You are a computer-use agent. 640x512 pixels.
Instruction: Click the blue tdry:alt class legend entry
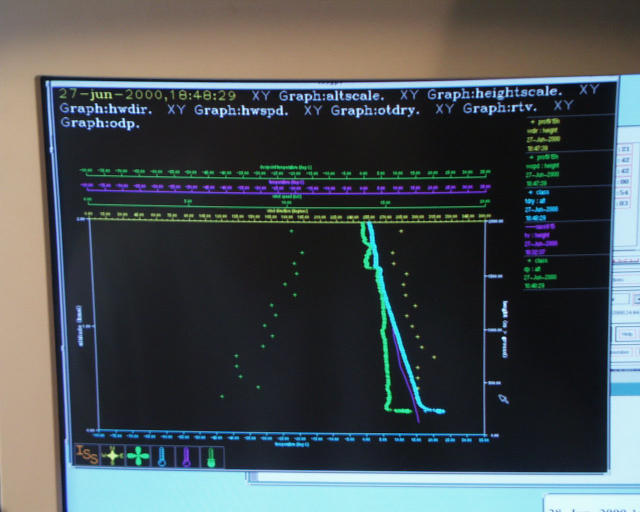(x=542, y=205)
